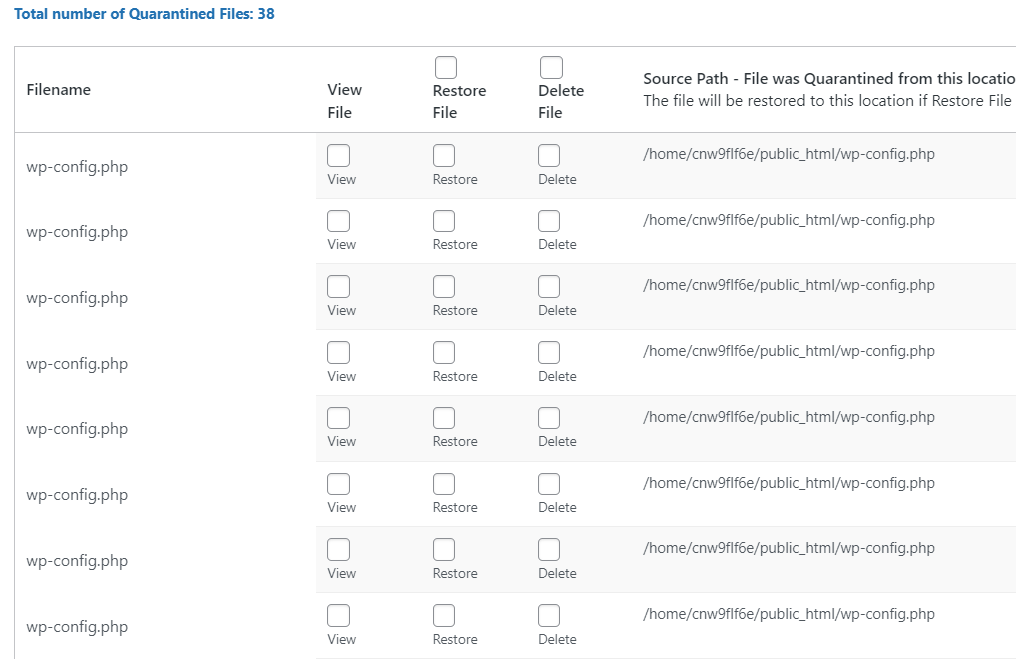The image size is (1016, 659).
Task: Check the Delete File select-all header checkbox
Action: [x=550, y=67]
